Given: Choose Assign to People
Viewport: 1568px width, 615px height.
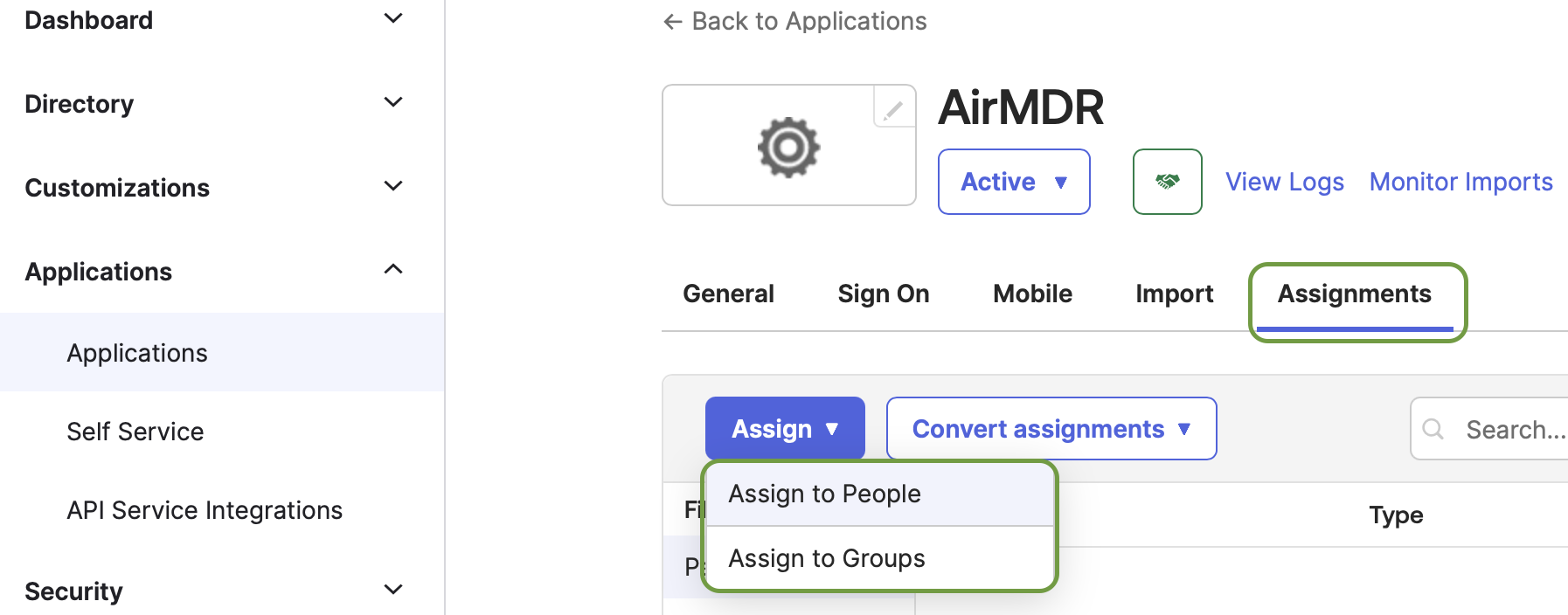Looking at the screenshot, I should click(x=880, y=494).
